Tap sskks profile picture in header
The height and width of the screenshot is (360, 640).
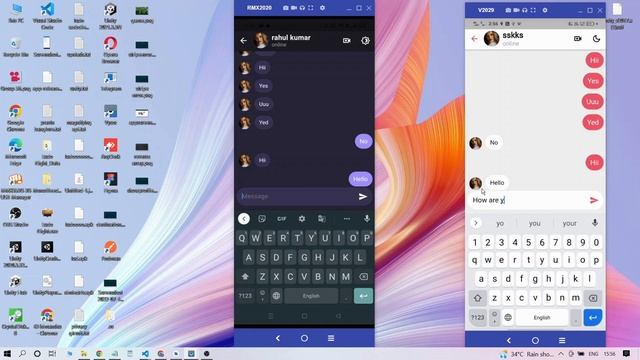click(491, 39)
